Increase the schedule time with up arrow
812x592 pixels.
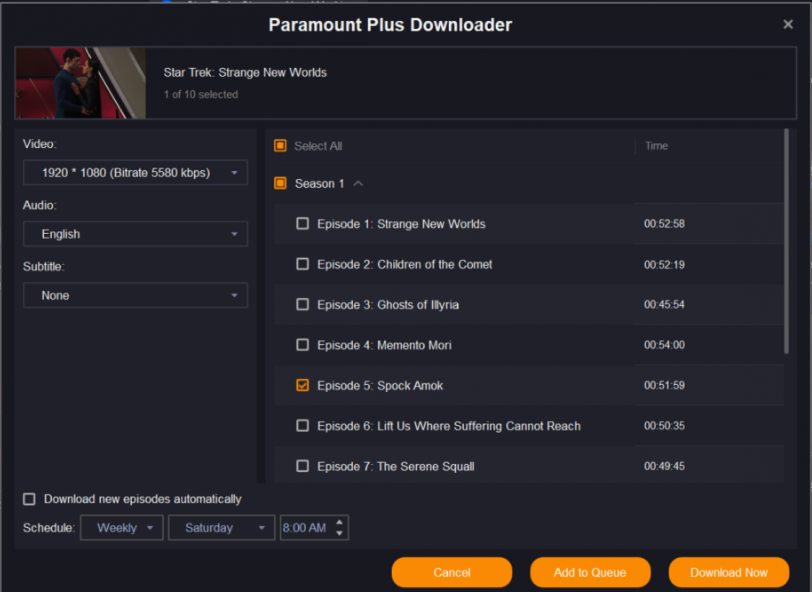coord(339,523)
